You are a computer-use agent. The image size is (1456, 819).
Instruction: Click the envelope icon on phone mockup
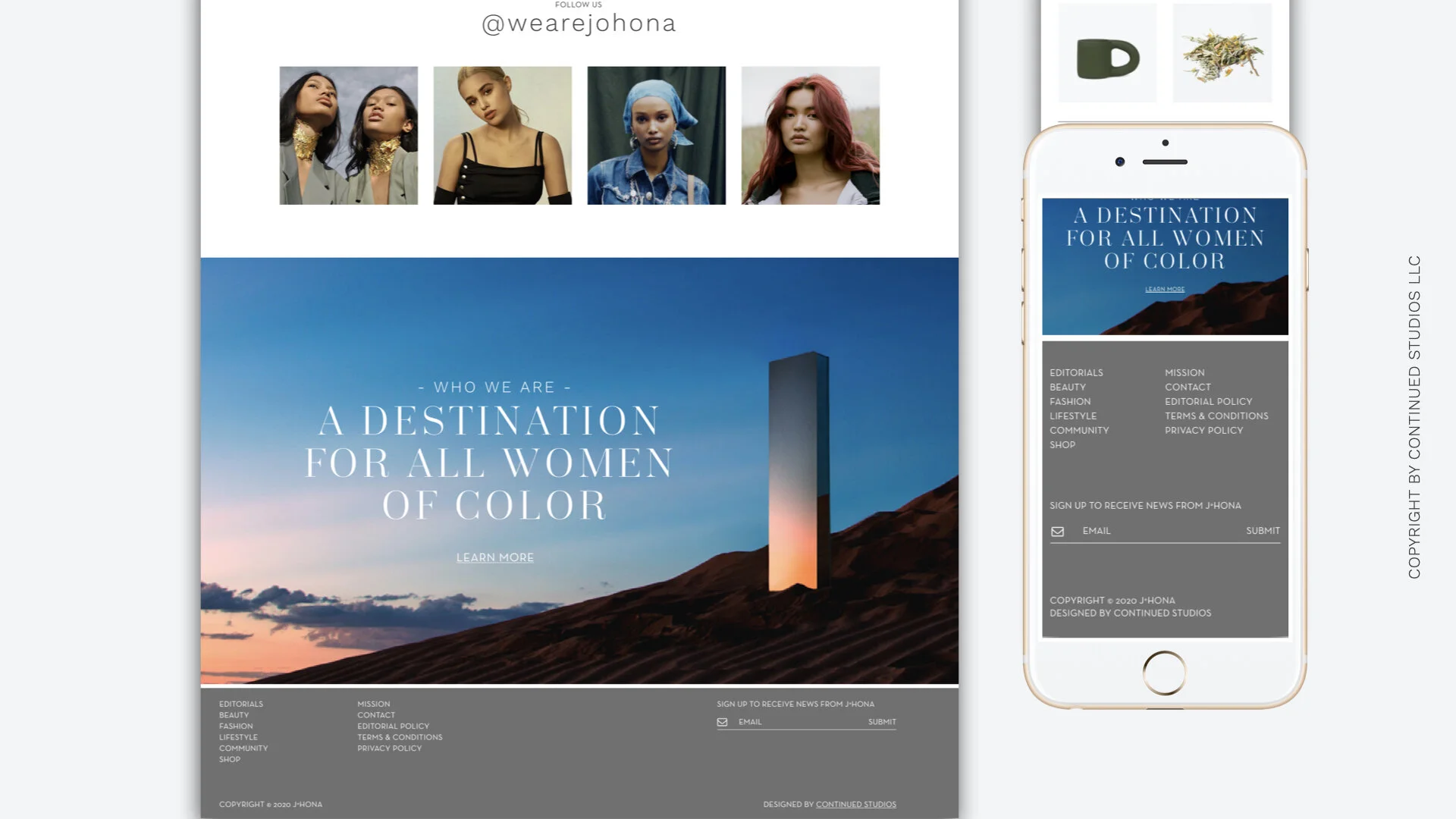click(x=1057, y=532)
